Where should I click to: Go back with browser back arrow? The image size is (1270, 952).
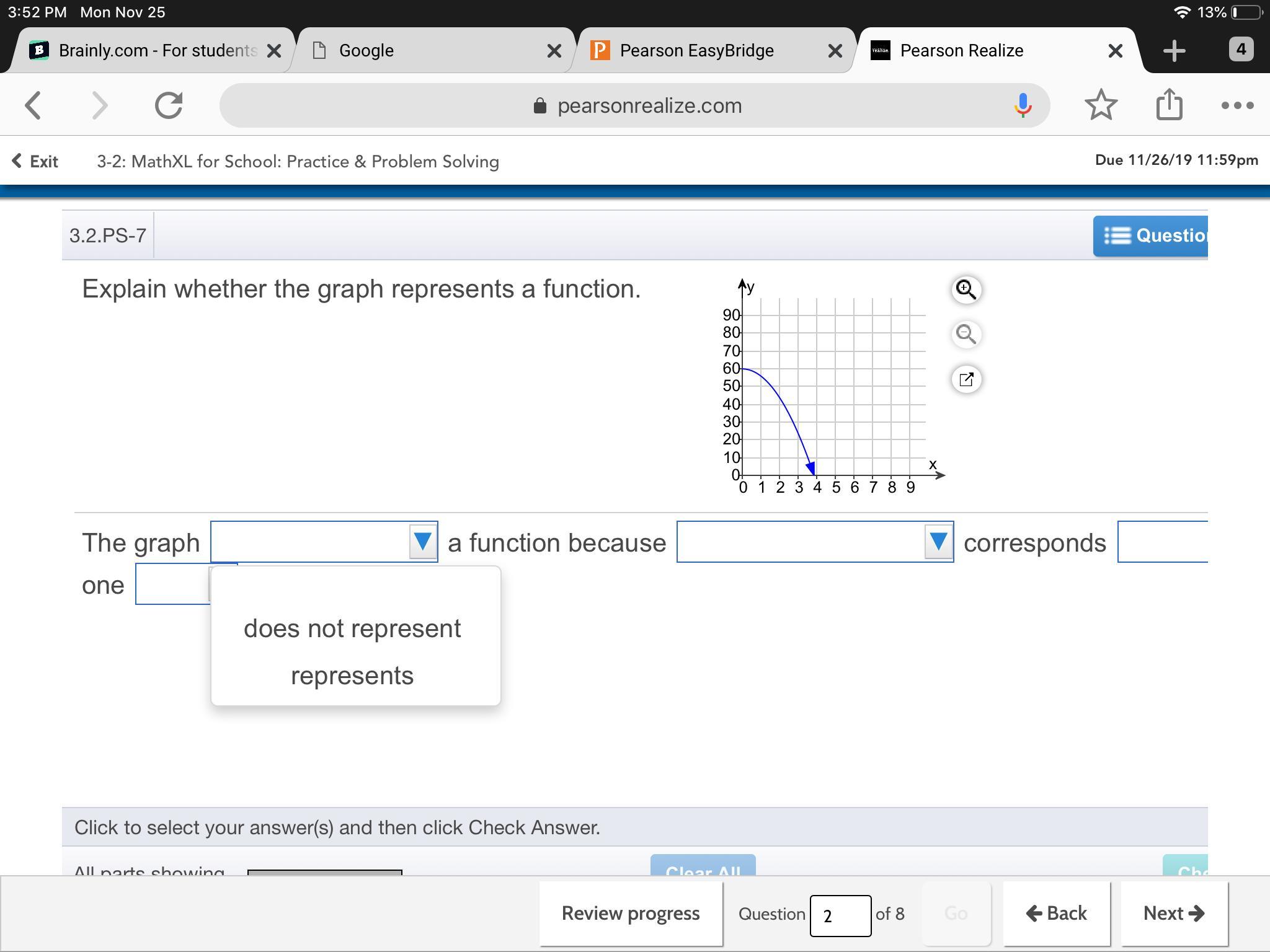tap(33, 105)
